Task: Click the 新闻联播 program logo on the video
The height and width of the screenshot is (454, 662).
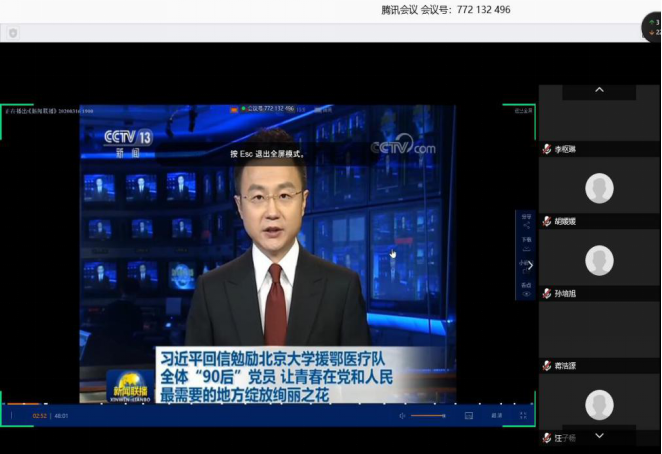Action: [x=130, y=386]
